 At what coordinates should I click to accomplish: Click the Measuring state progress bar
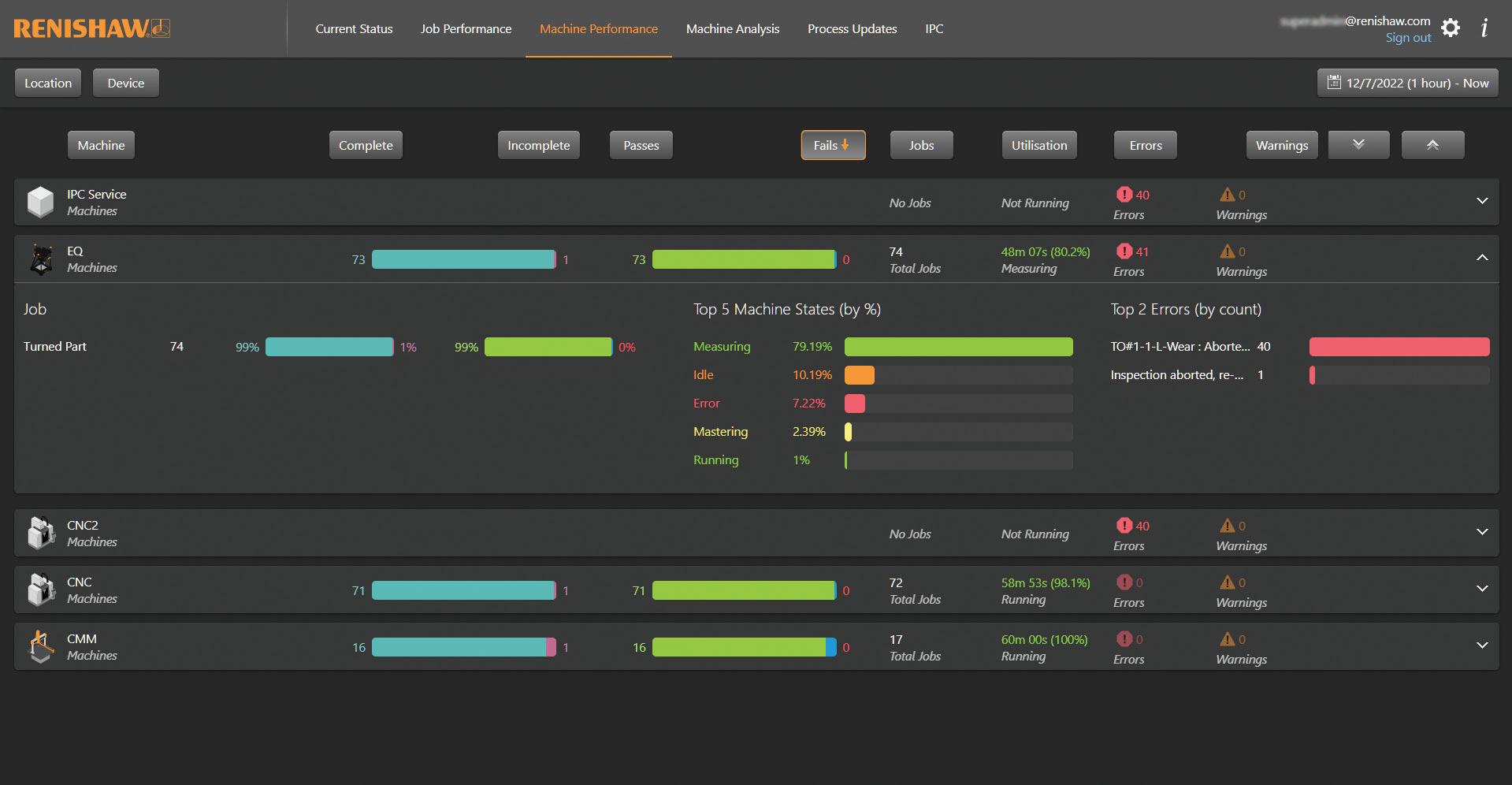[x=958, y=347]
